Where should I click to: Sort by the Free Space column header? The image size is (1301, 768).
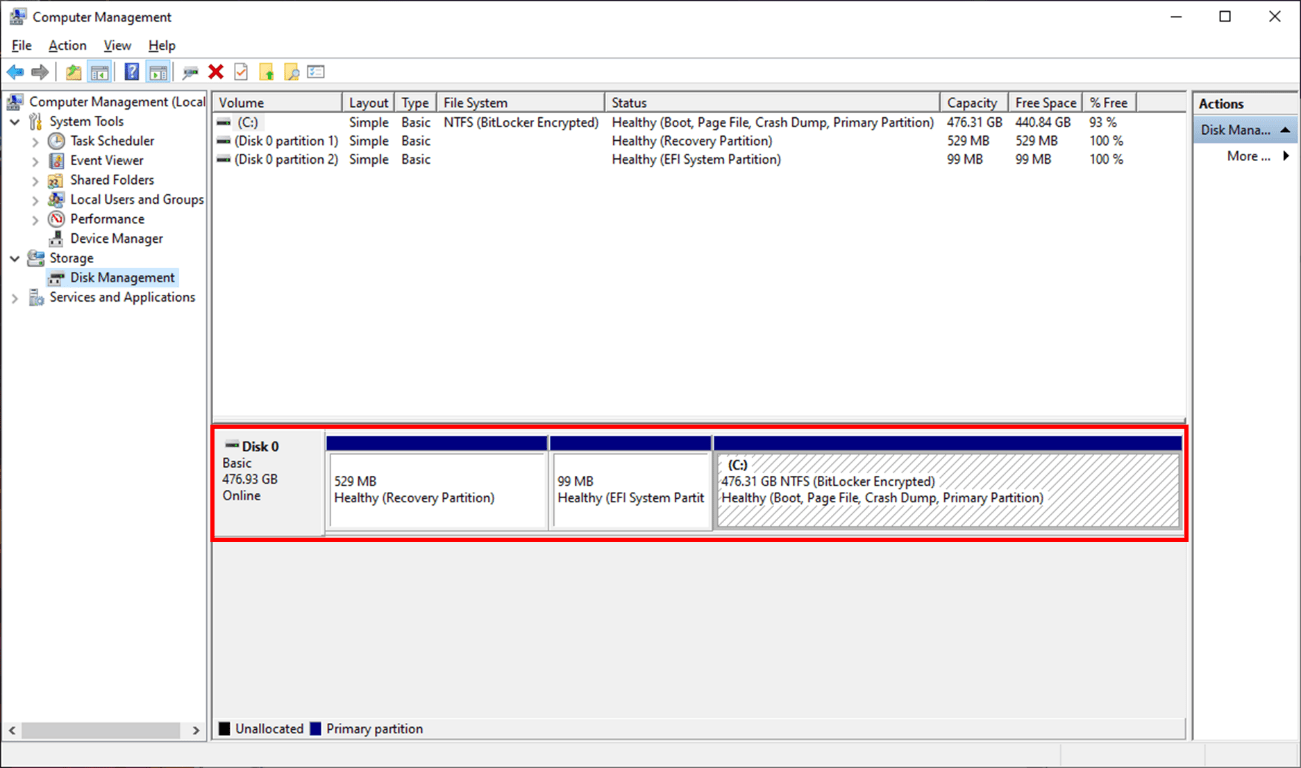click(x=1046, y=102)
